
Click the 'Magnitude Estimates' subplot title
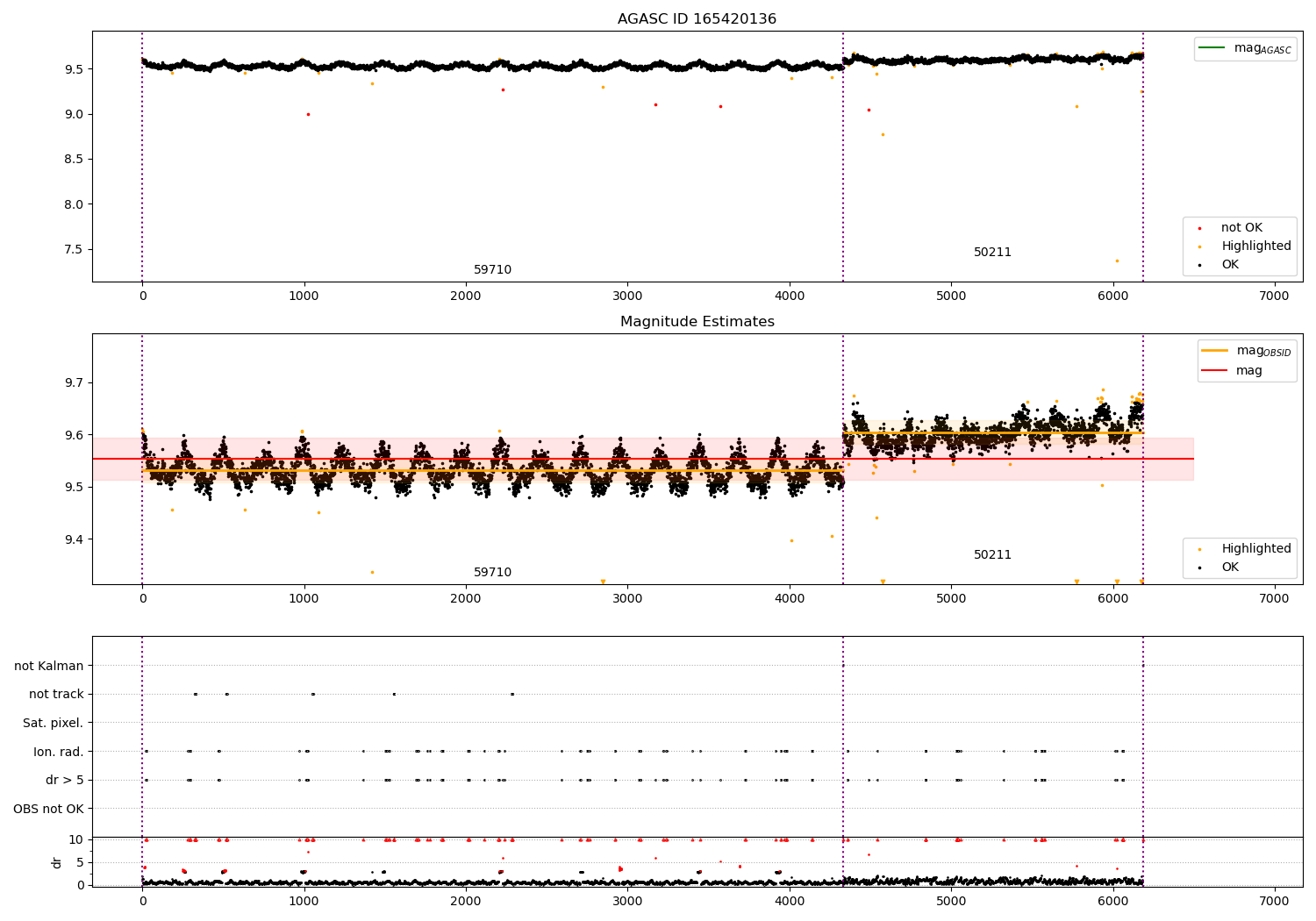(697, 322)
